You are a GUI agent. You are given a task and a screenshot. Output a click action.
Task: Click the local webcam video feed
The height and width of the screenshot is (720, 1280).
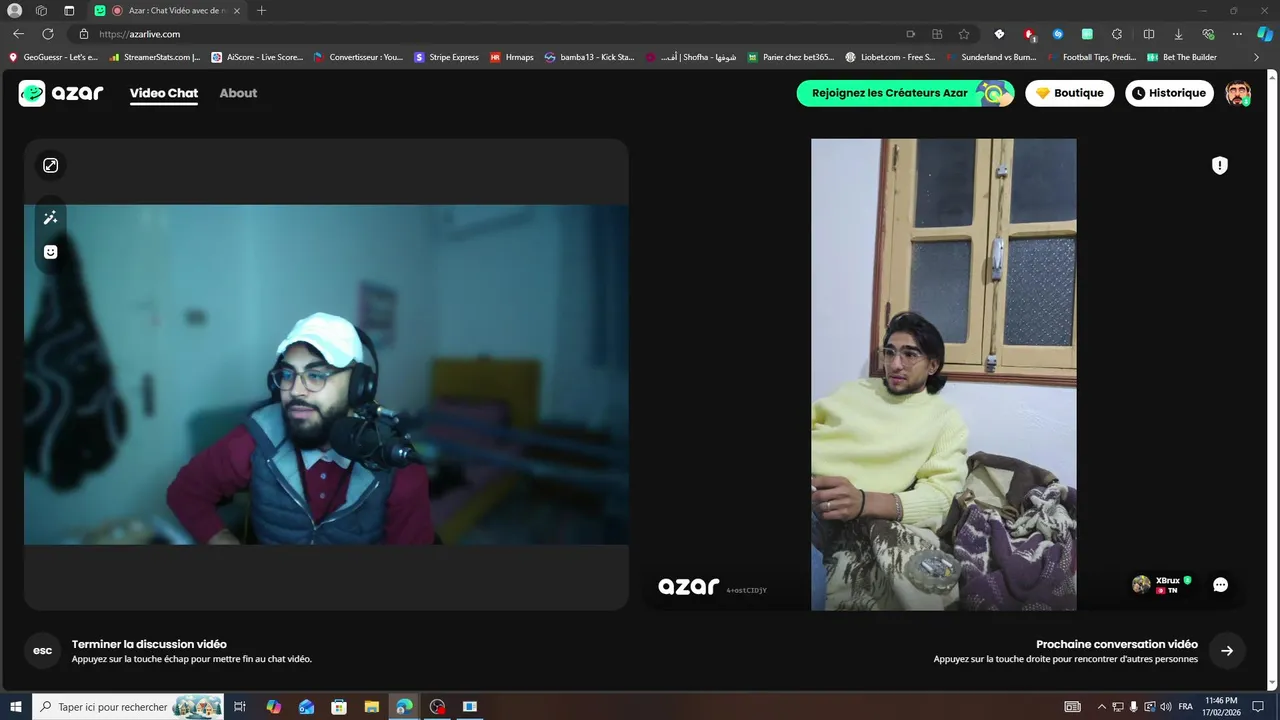point(326,375)
